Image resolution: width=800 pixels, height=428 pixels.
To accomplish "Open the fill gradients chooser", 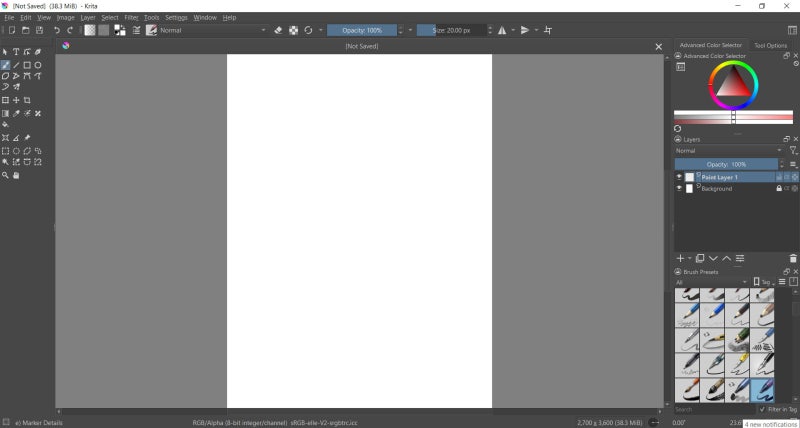I will coord(90,31).
